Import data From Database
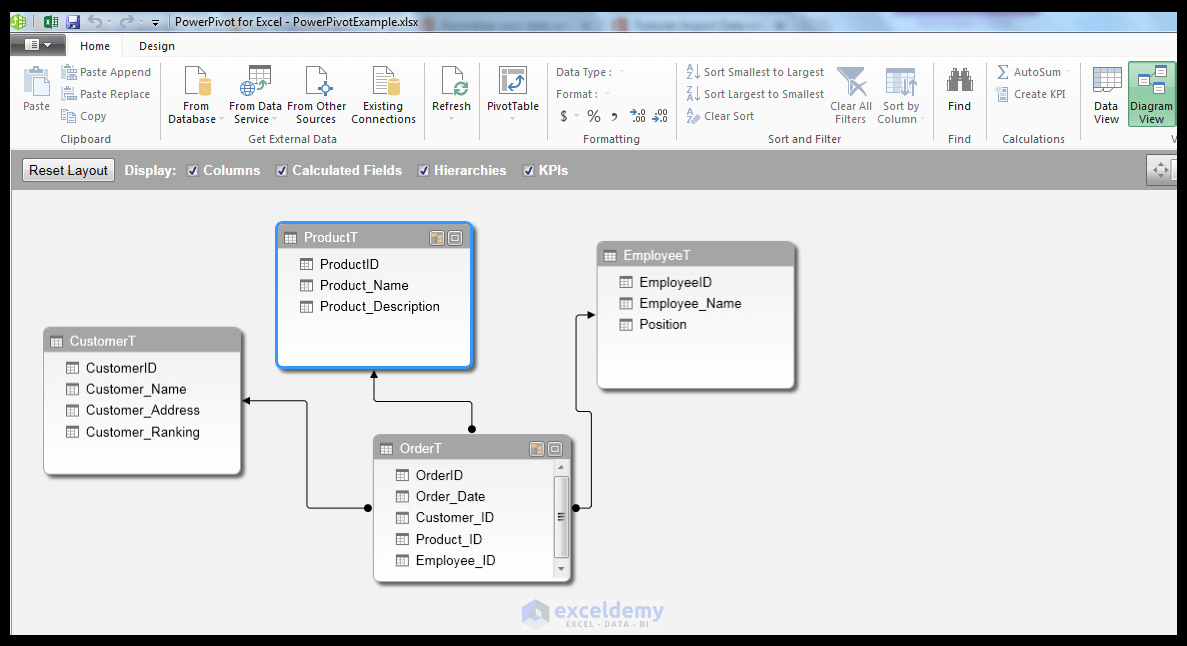 pyautogui.click(x=195, y=95)
